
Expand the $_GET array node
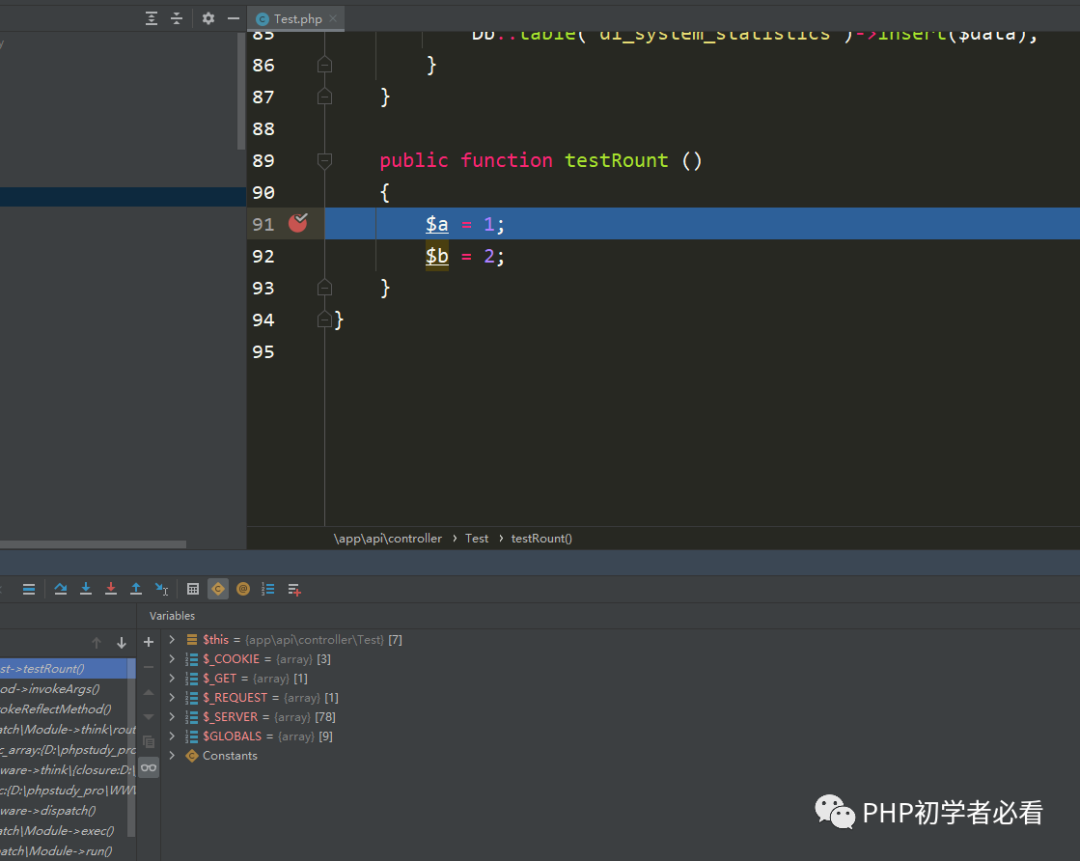172,678
